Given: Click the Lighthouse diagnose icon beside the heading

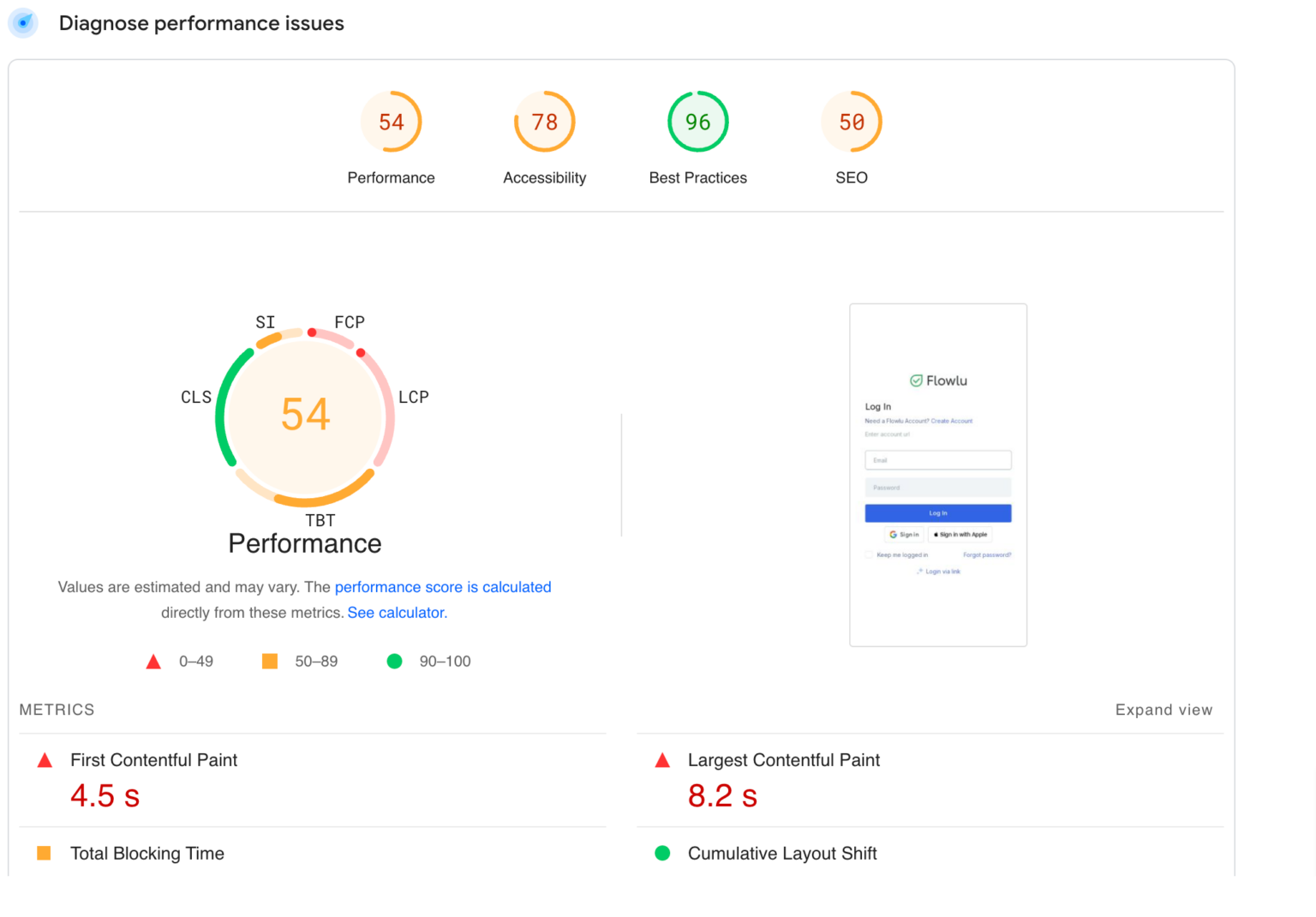Looking at the screenshot, I should 23,23.
